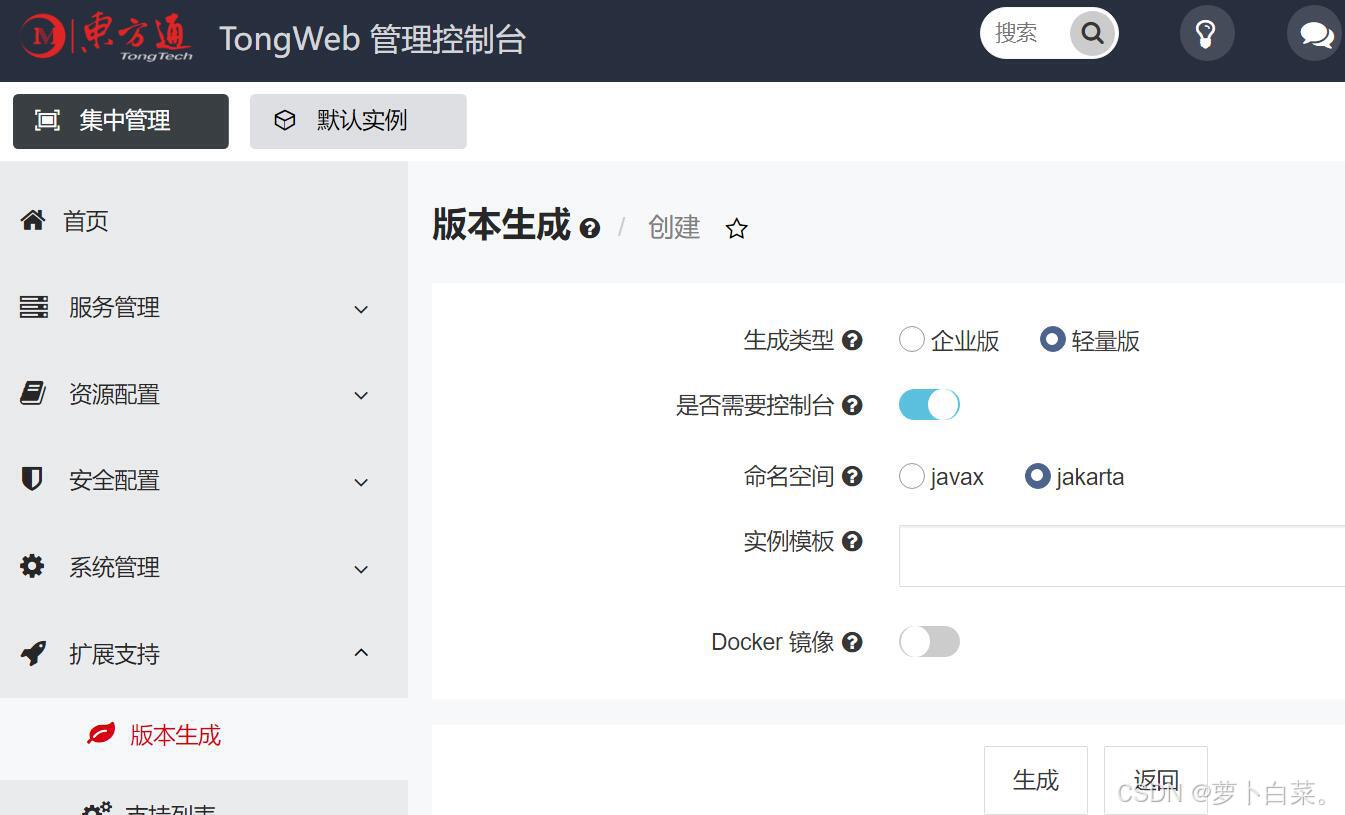Click the star favorite icon
This screenshot has height=815, width=1345.
tap(737, 228)
